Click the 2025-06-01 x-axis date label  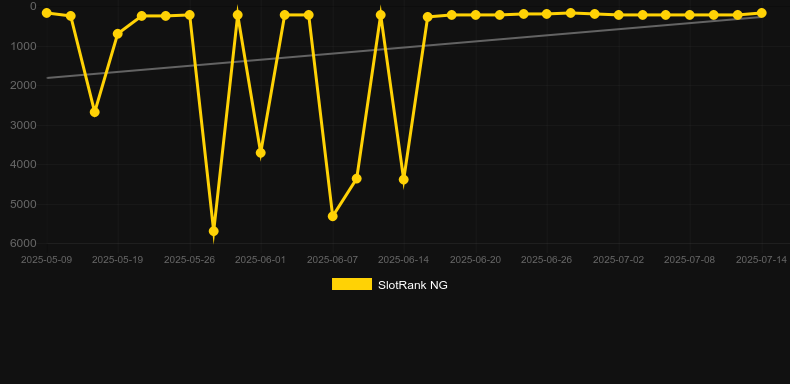[260, 260]
